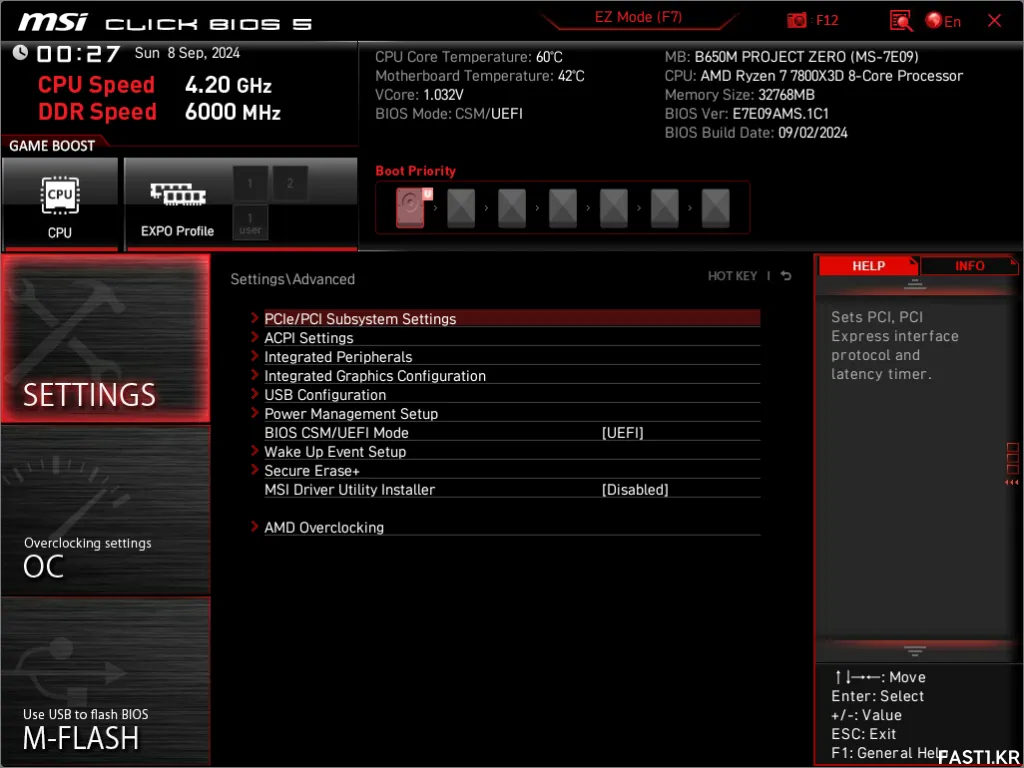Switch to EZ Mode (F7)
The height and width of the screenshot is (768, 1024).
tap(638, 18)
